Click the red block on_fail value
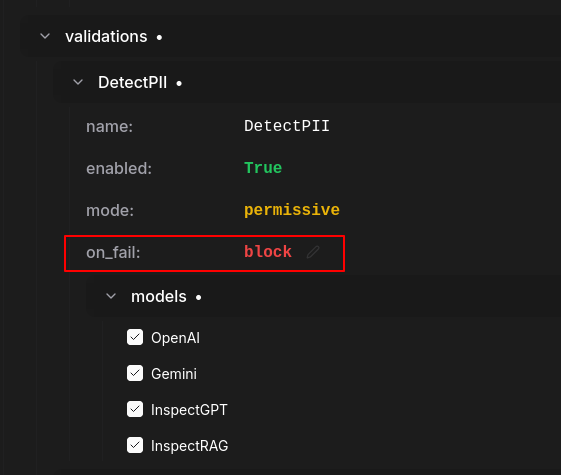Image resolution: width=561 pixels, height=475 pixels. (x=268, y=251)
